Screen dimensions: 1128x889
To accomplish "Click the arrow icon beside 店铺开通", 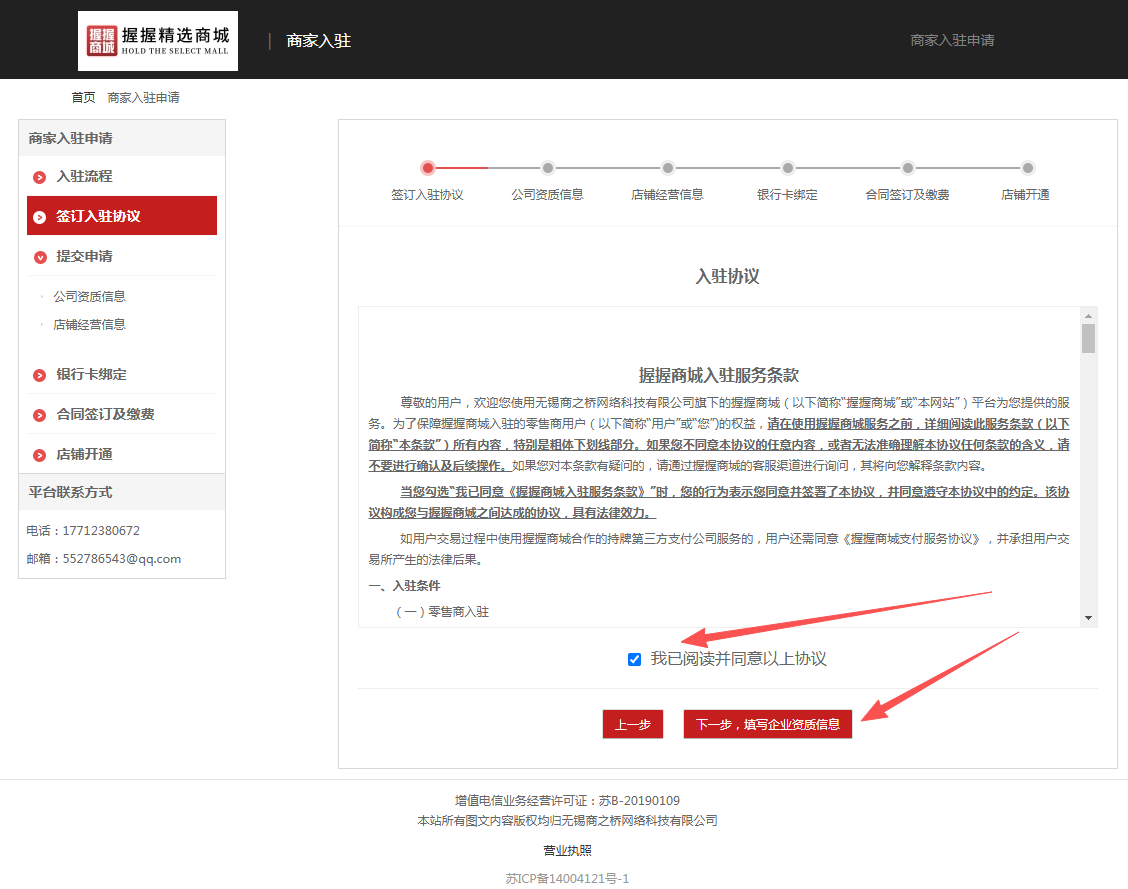I will point(40,455).
